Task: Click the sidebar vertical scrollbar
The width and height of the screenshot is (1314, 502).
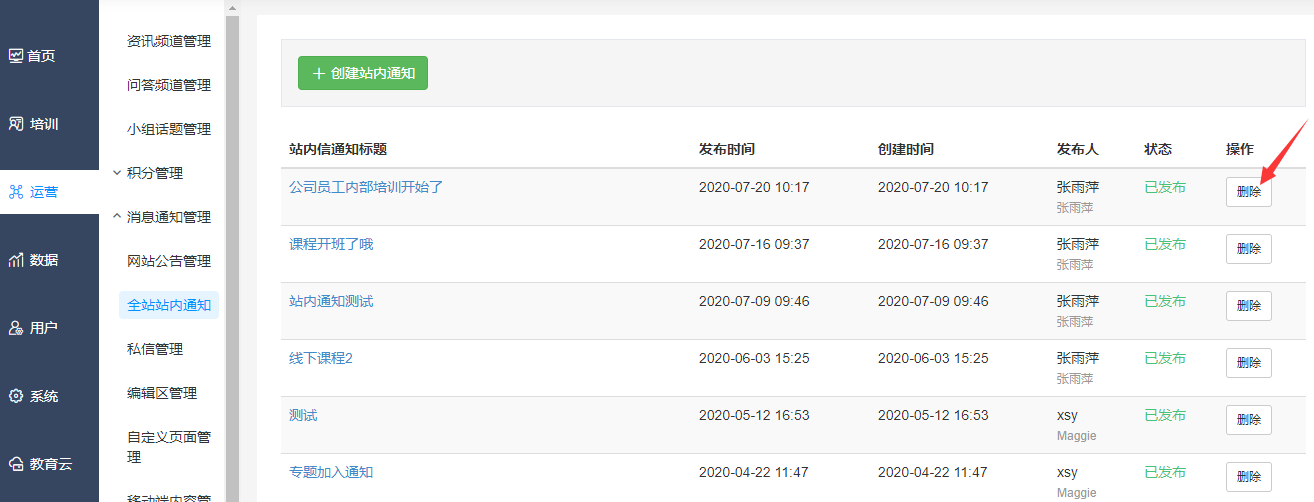Action: point(232,250)
